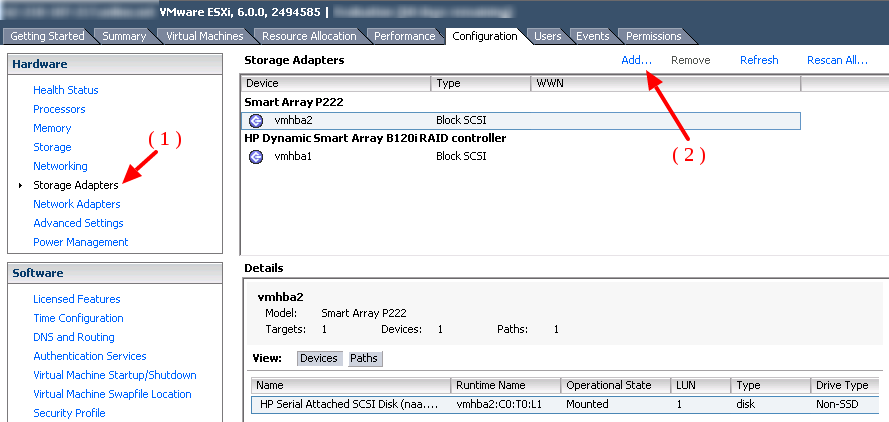Open Security Profile settings
889x422 pixels.
point(69,413)
